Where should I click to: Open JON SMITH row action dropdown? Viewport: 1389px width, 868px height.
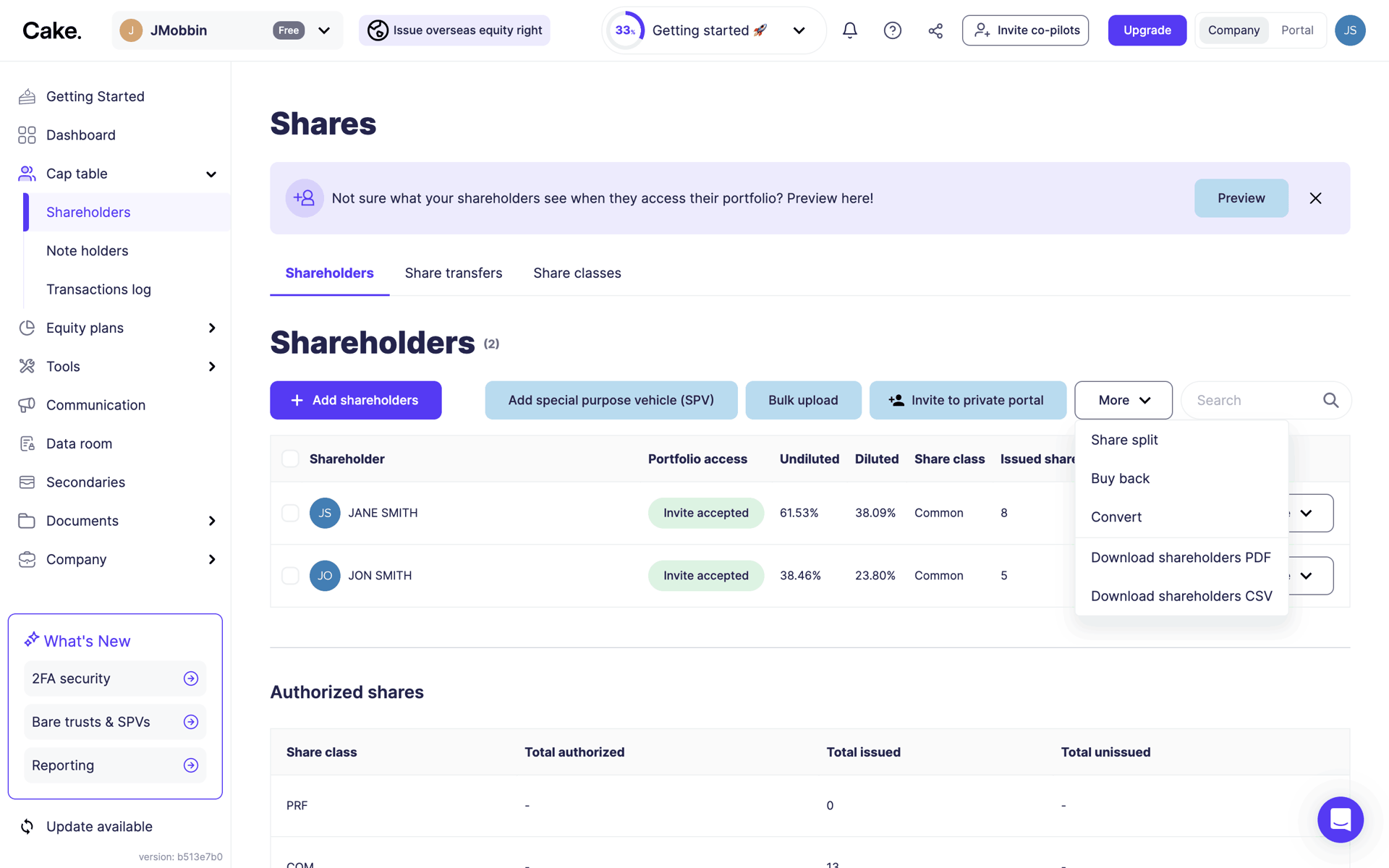[x=1307, y=576]
